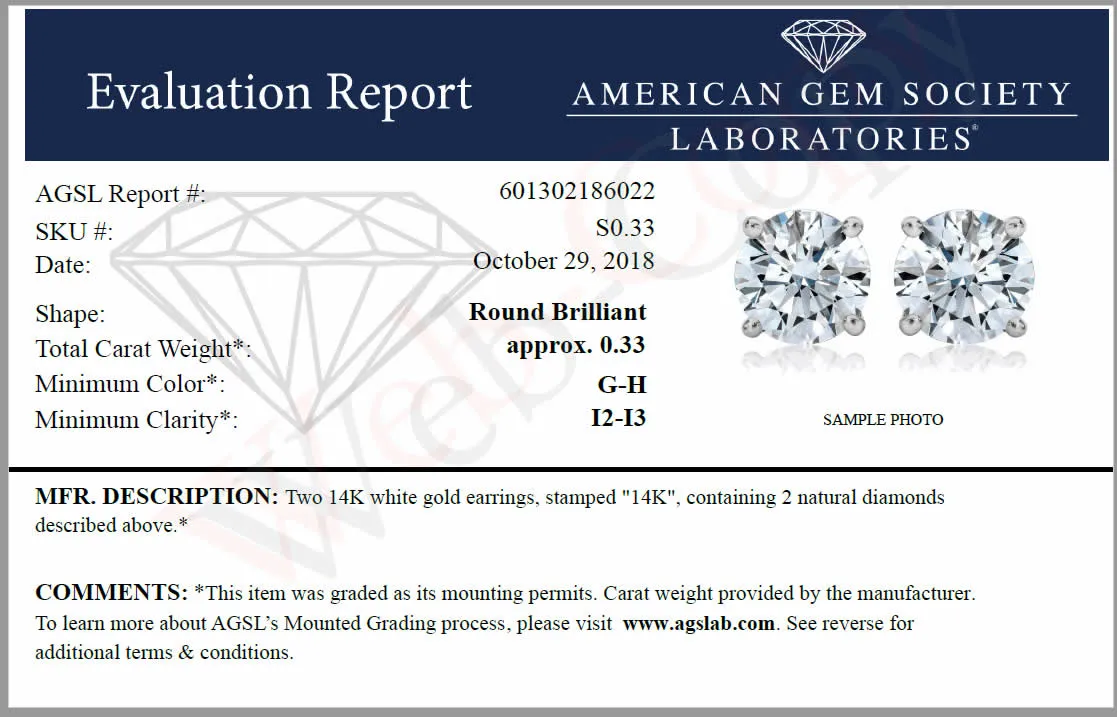This screenshot has width=1117, height=717.
Task: Click the I2-I3 minimum clarity value
Action: [618, 418]
